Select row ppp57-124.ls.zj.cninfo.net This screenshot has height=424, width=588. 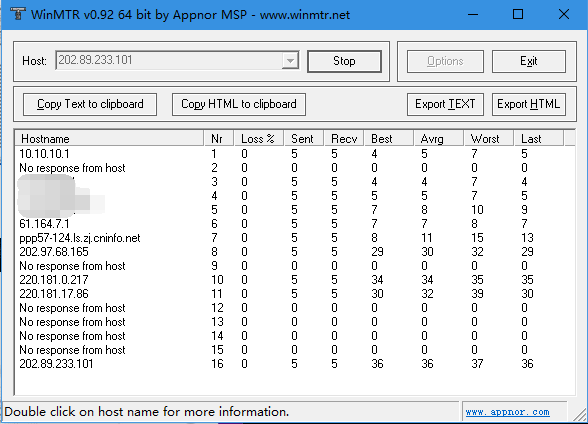294,238
